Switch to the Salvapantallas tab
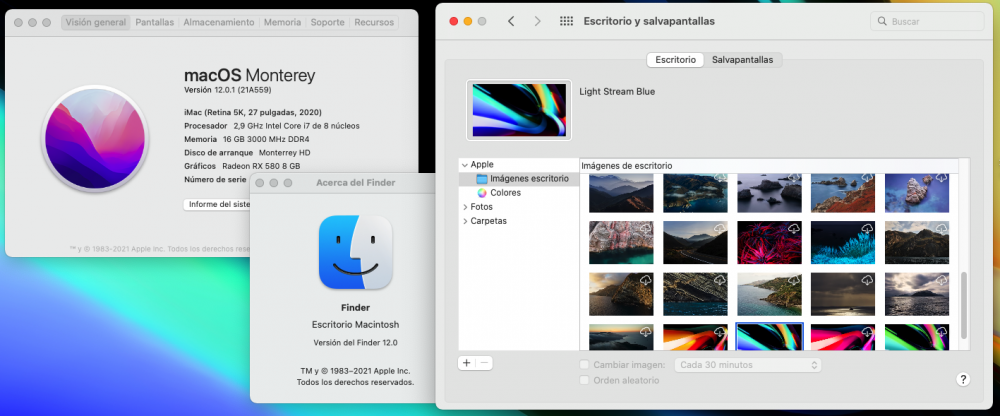 (742, 59)
